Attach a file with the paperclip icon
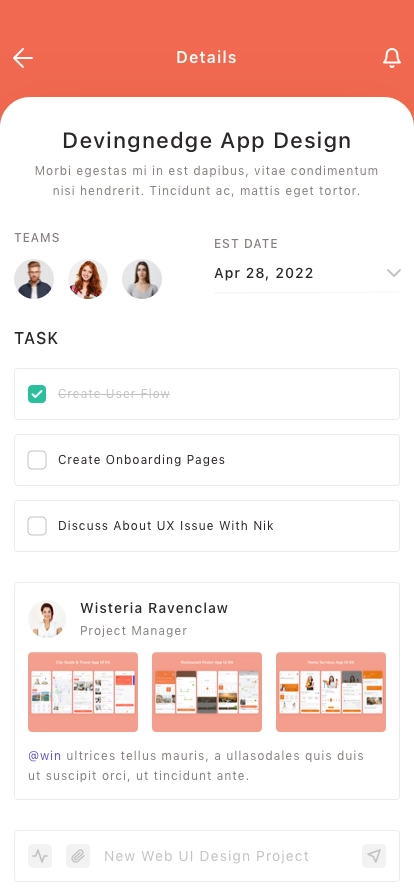The height and width of the screenshot is (896, 414). click(78, 856)
